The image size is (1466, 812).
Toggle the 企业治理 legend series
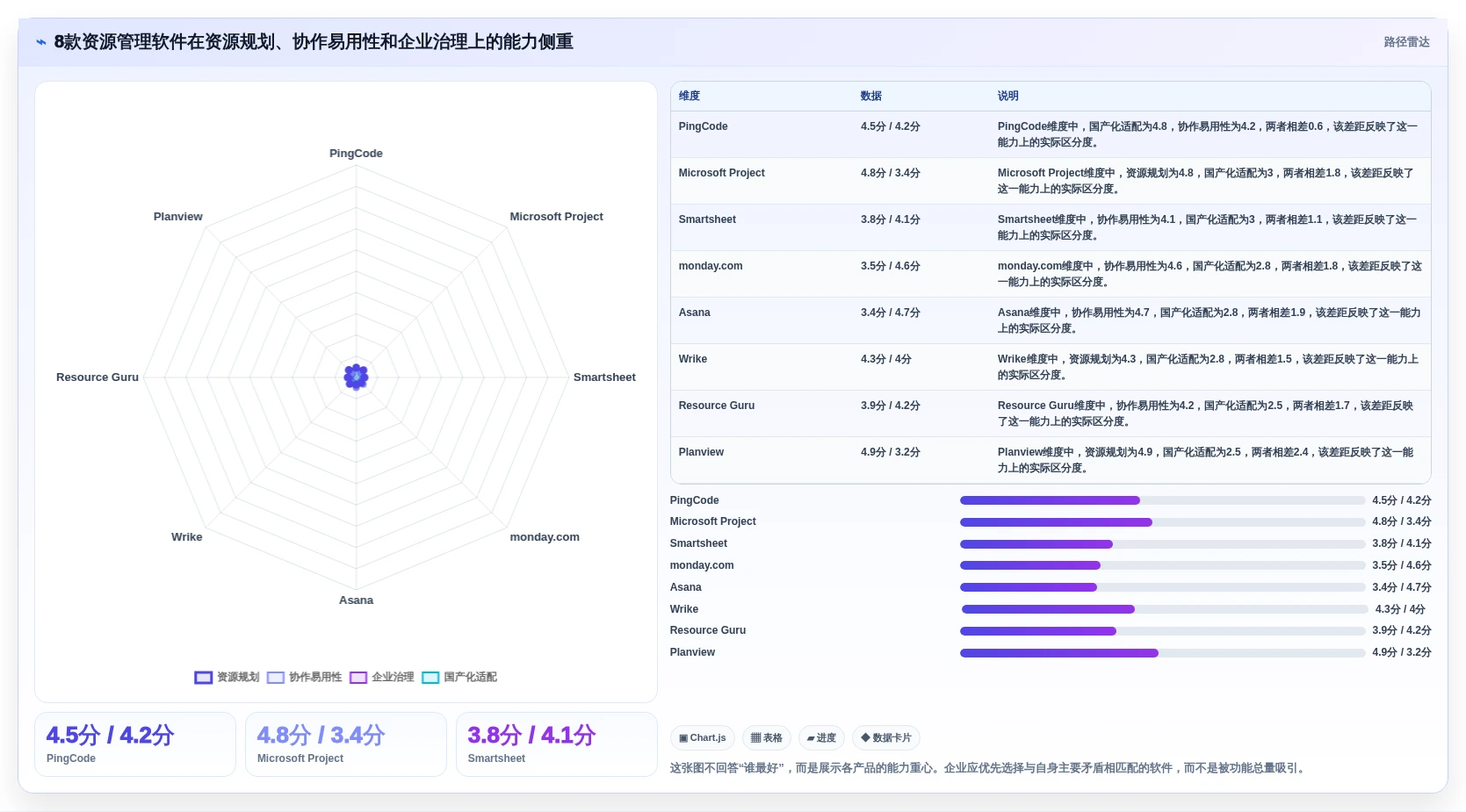381,677
